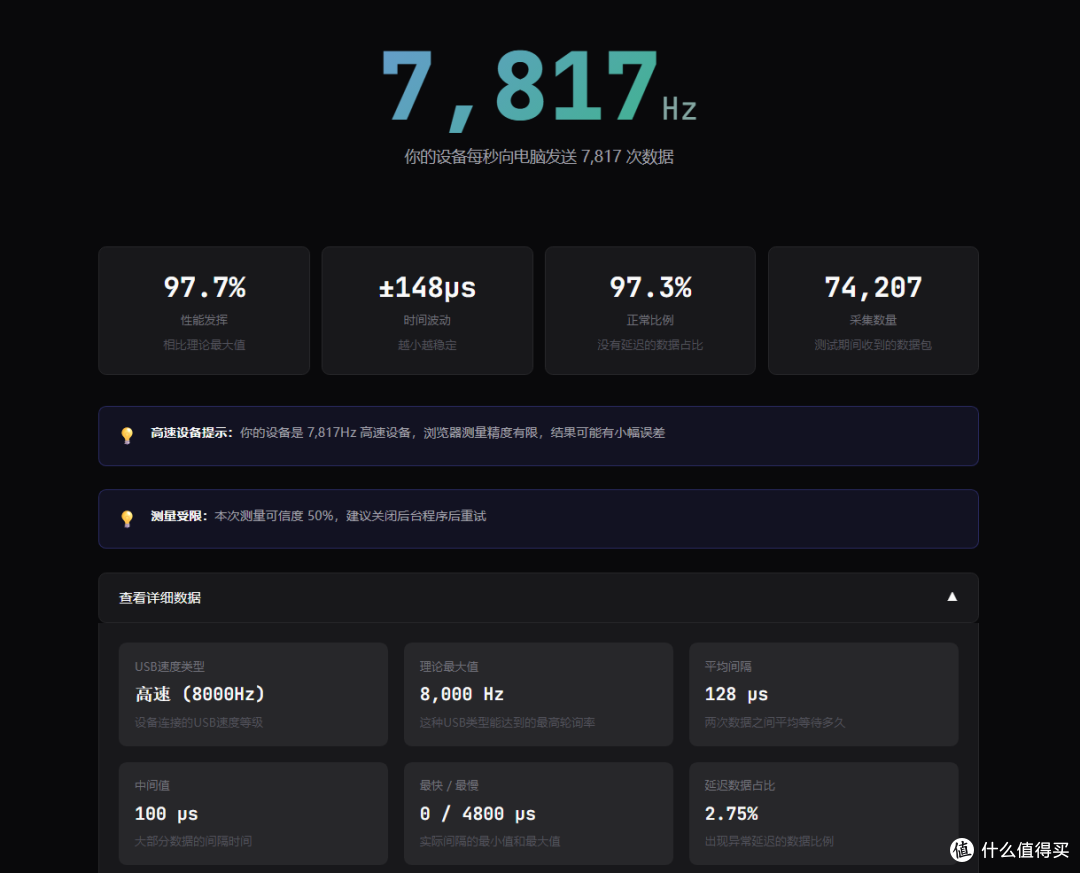Image resolution: width=1080 pixels, height=873 pixels.
Task: Click the 测量受限 notice text
Action: tap(318, 516)
